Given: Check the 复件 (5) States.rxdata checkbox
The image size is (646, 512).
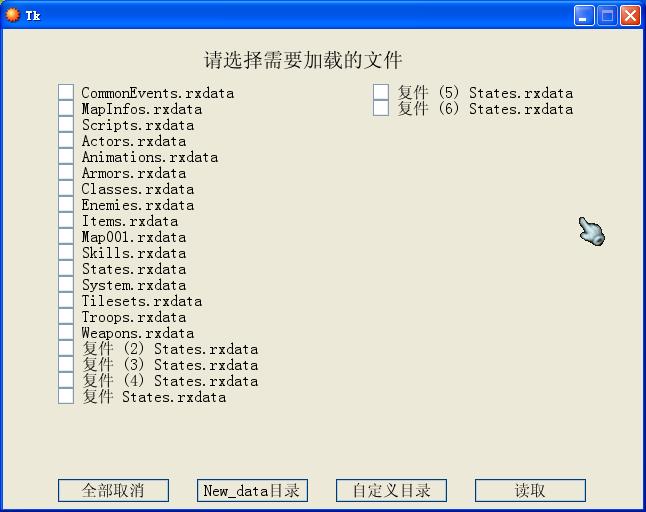Looking at the screenshot, I should click(381, 92).
